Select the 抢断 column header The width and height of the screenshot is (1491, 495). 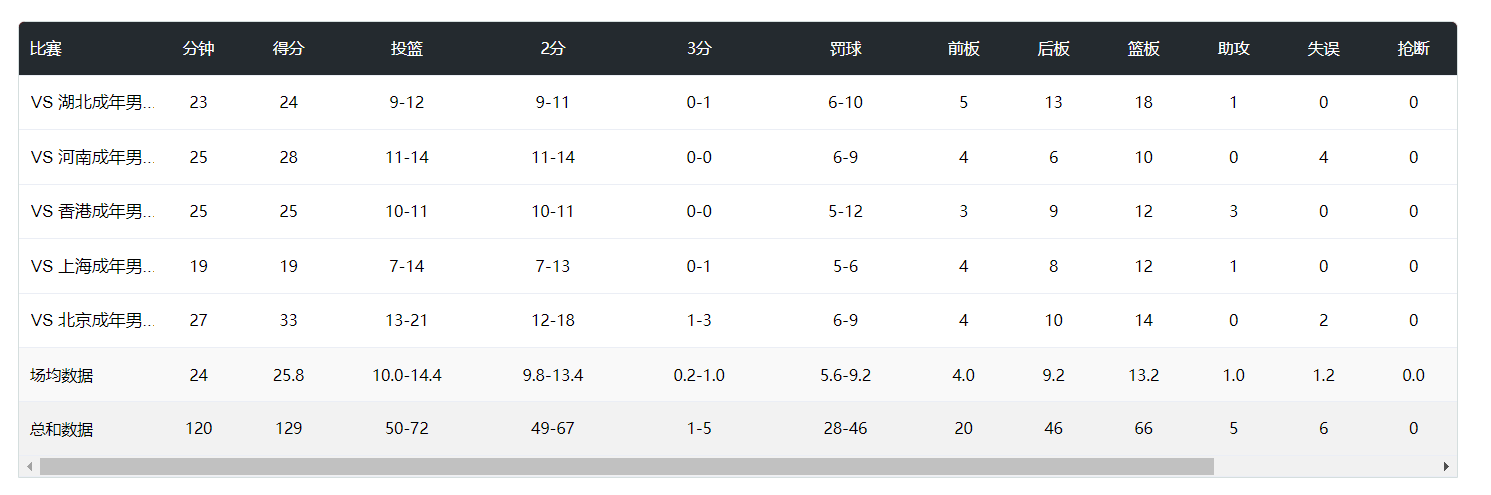1413,48
